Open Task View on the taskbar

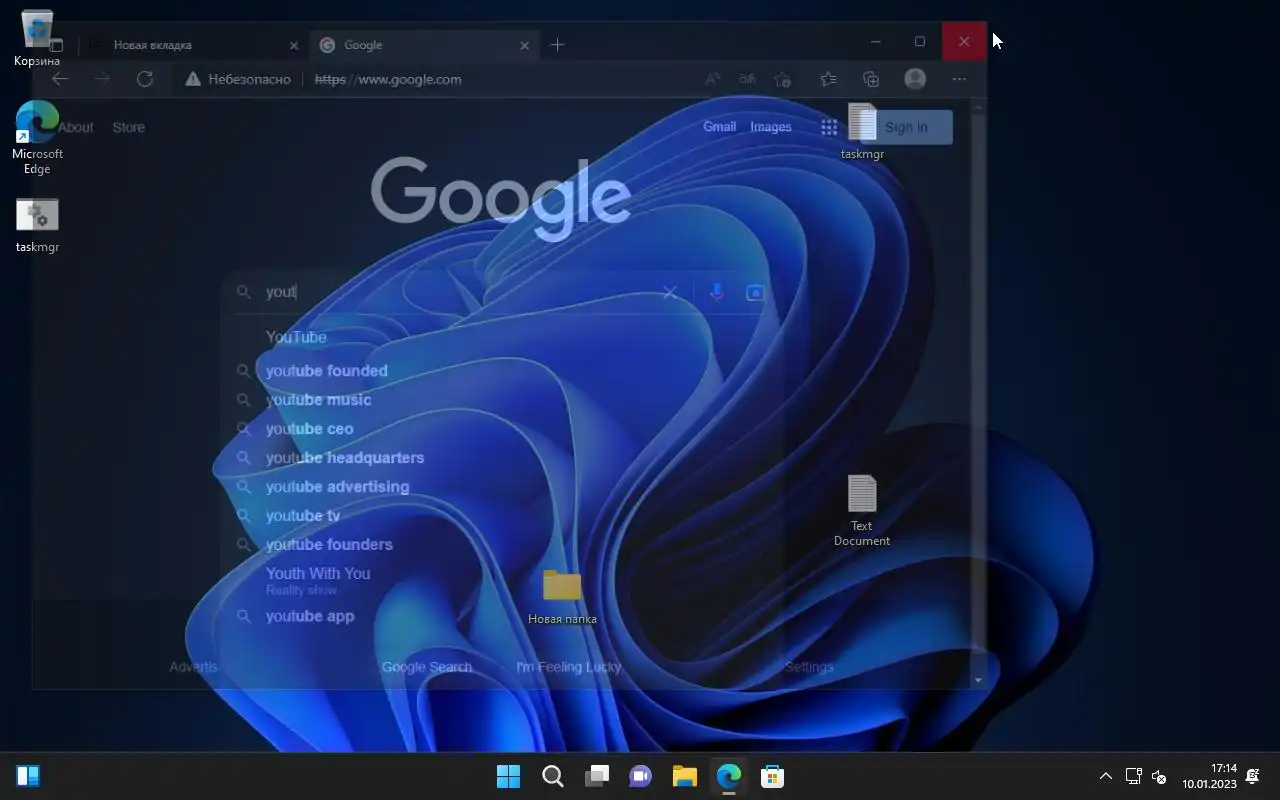(x=597, y=776)
